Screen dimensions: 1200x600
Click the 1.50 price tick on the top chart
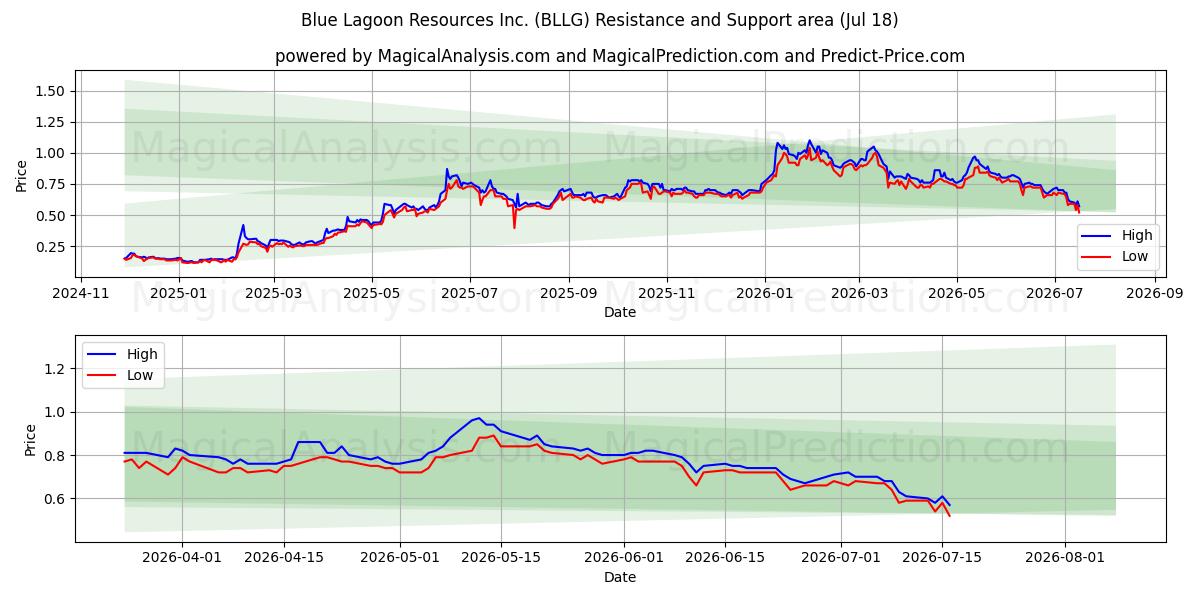52,91
